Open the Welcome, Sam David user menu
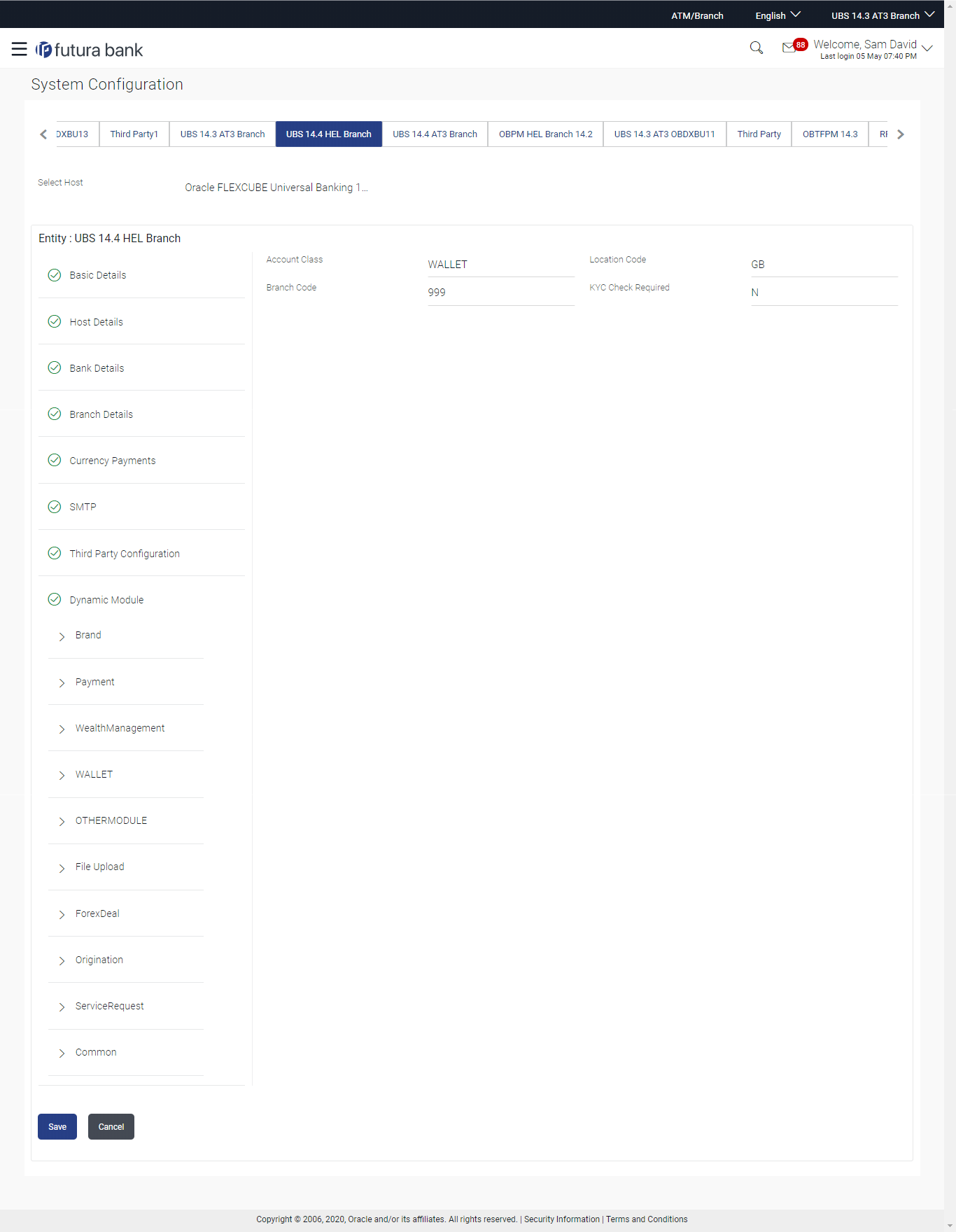 coord(873,49)
